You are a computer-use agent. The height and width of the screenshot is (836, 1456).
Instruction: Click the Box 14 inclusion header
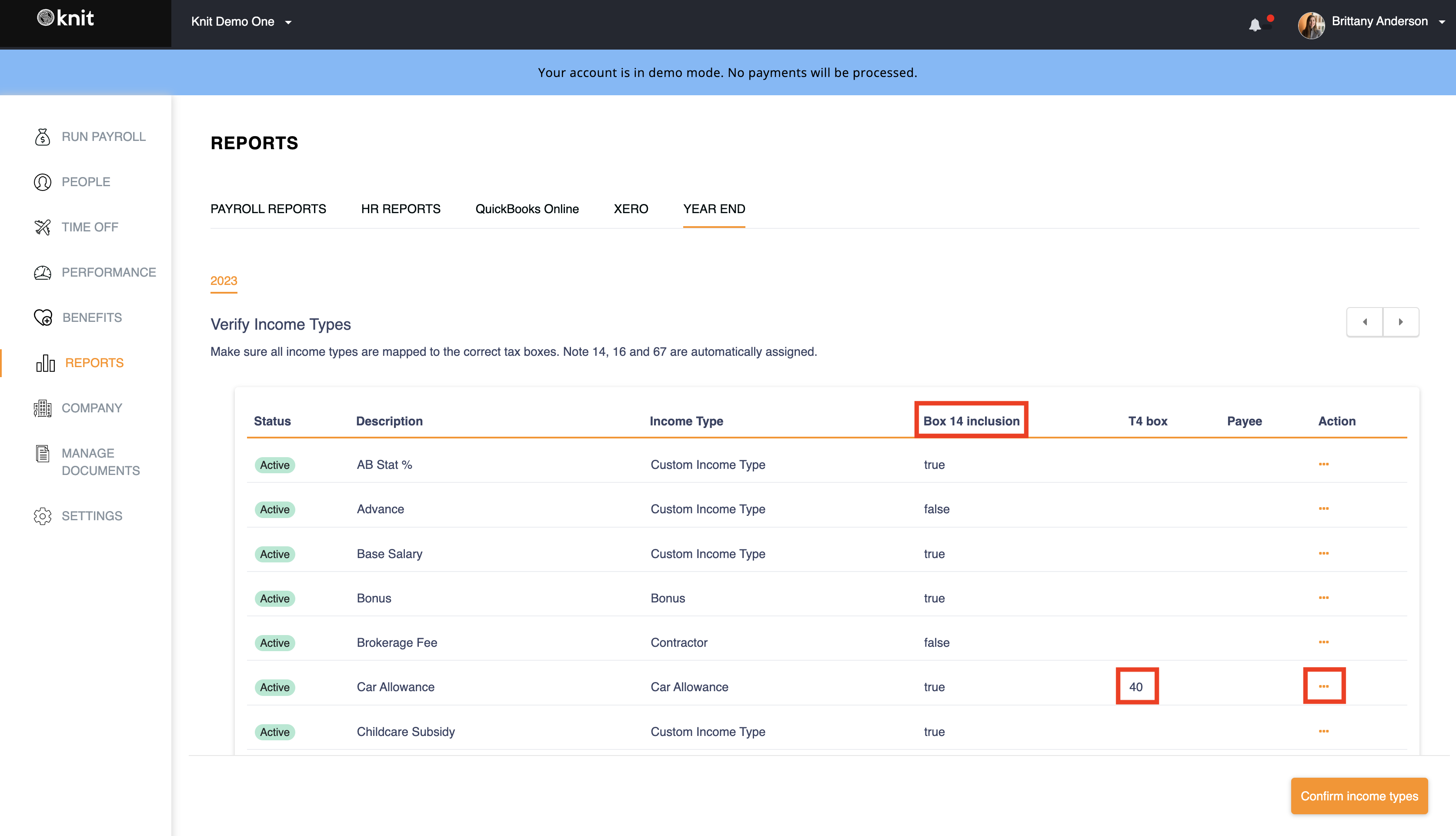tap(971, 421)
